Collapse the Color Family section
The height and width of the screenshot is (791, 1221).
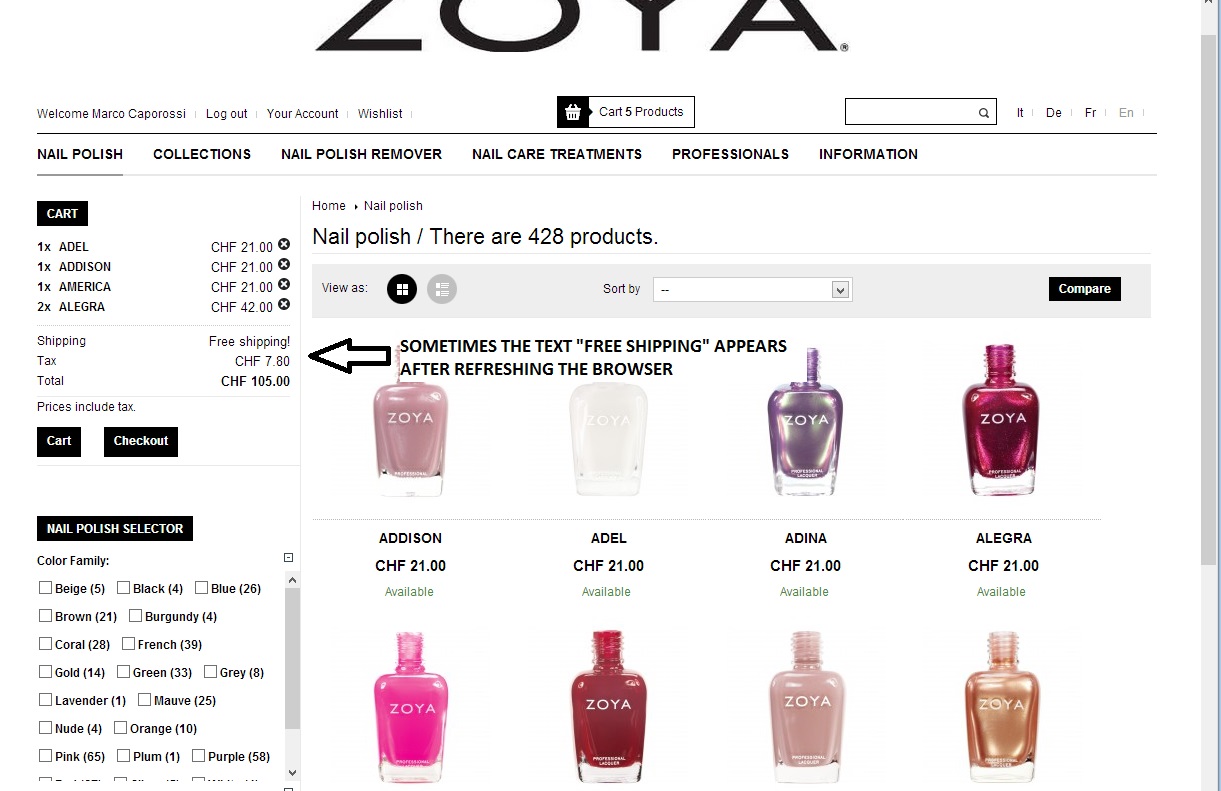288,559
